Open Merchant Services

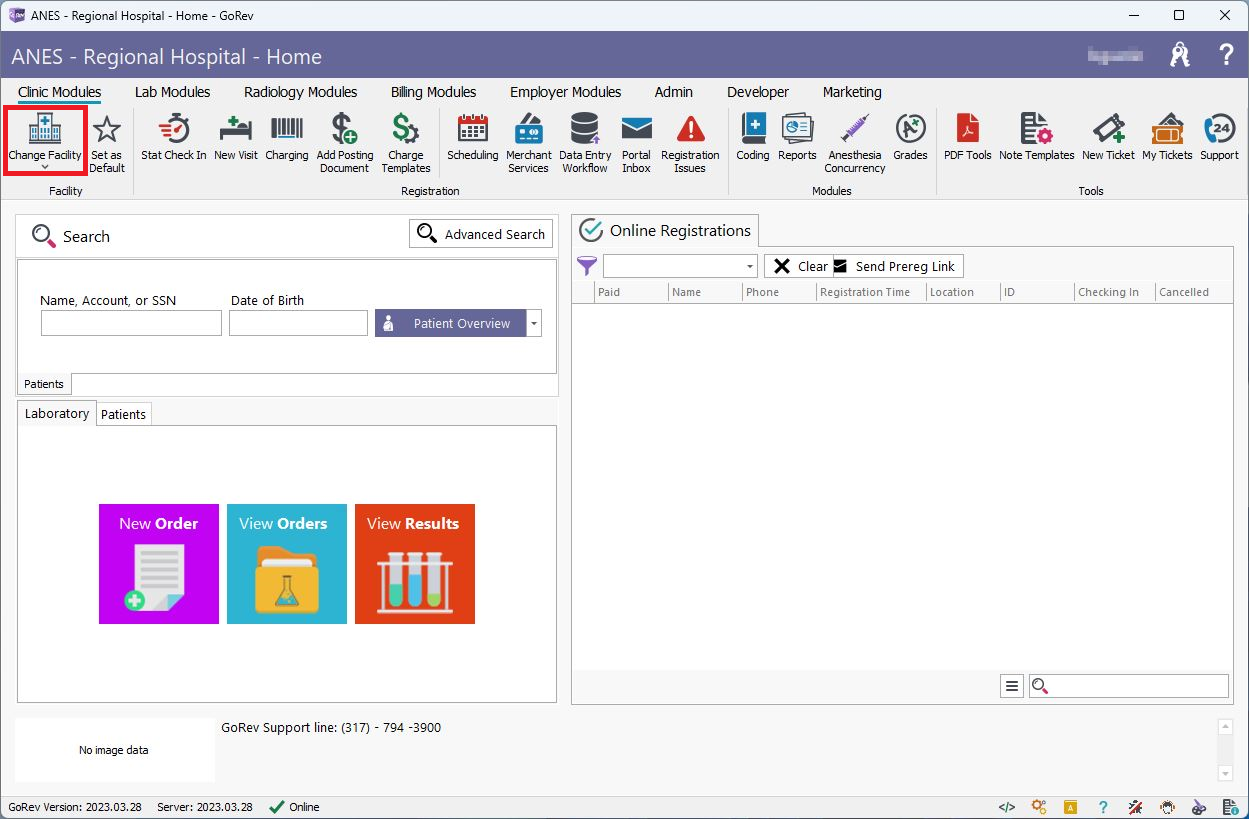pos(529,142)
